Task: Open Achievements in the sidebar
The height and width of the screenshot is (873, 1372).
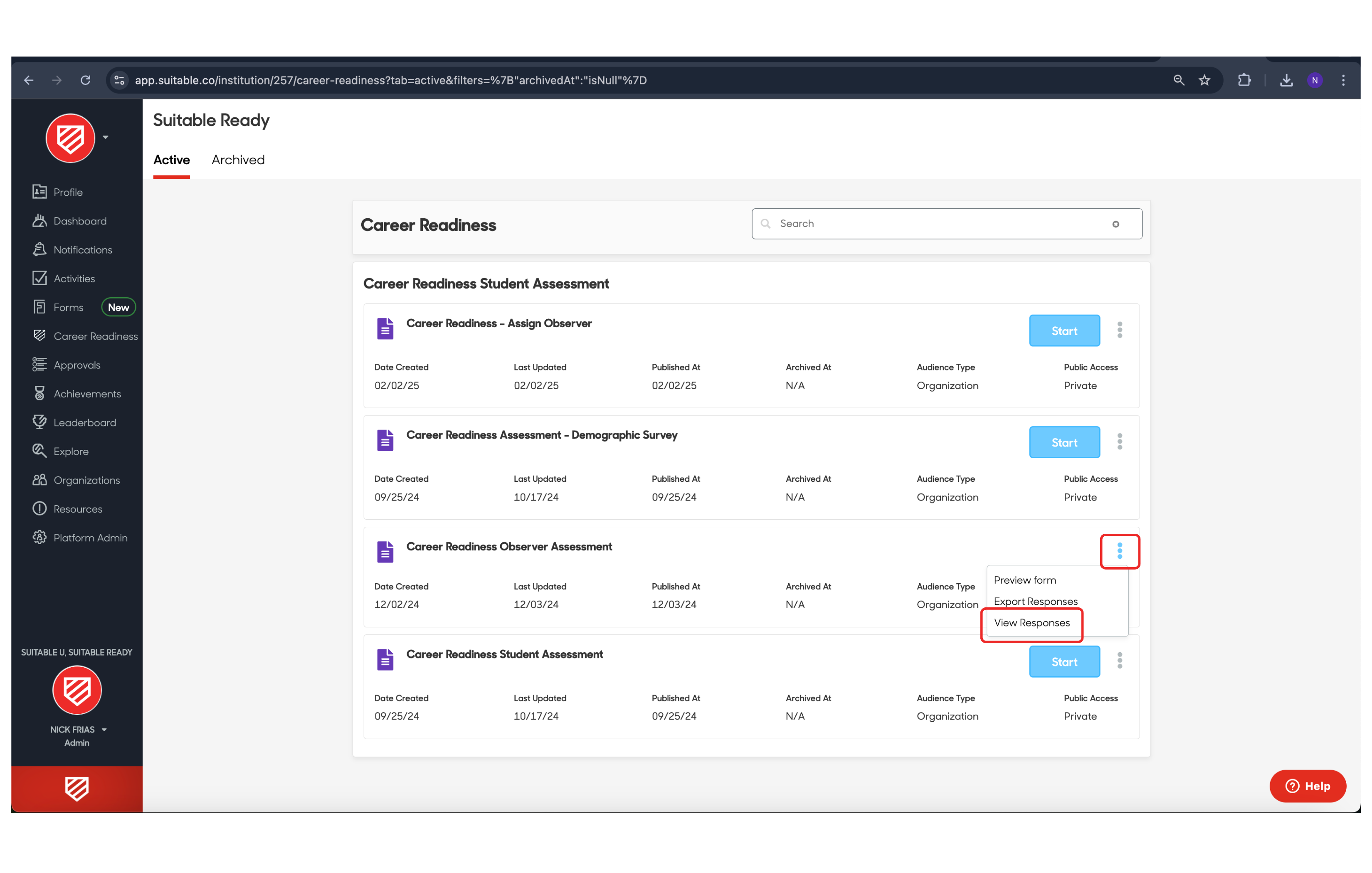Action: click(77, 394)
